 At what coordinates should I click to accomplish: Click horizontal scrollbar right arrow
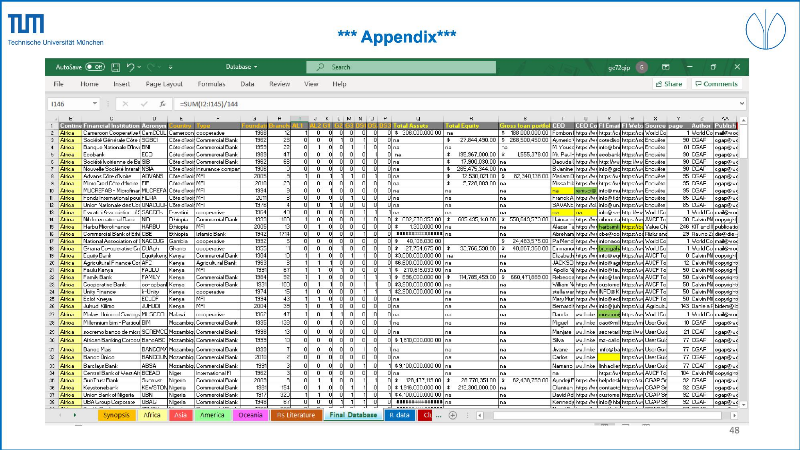[x=734, y=415]
